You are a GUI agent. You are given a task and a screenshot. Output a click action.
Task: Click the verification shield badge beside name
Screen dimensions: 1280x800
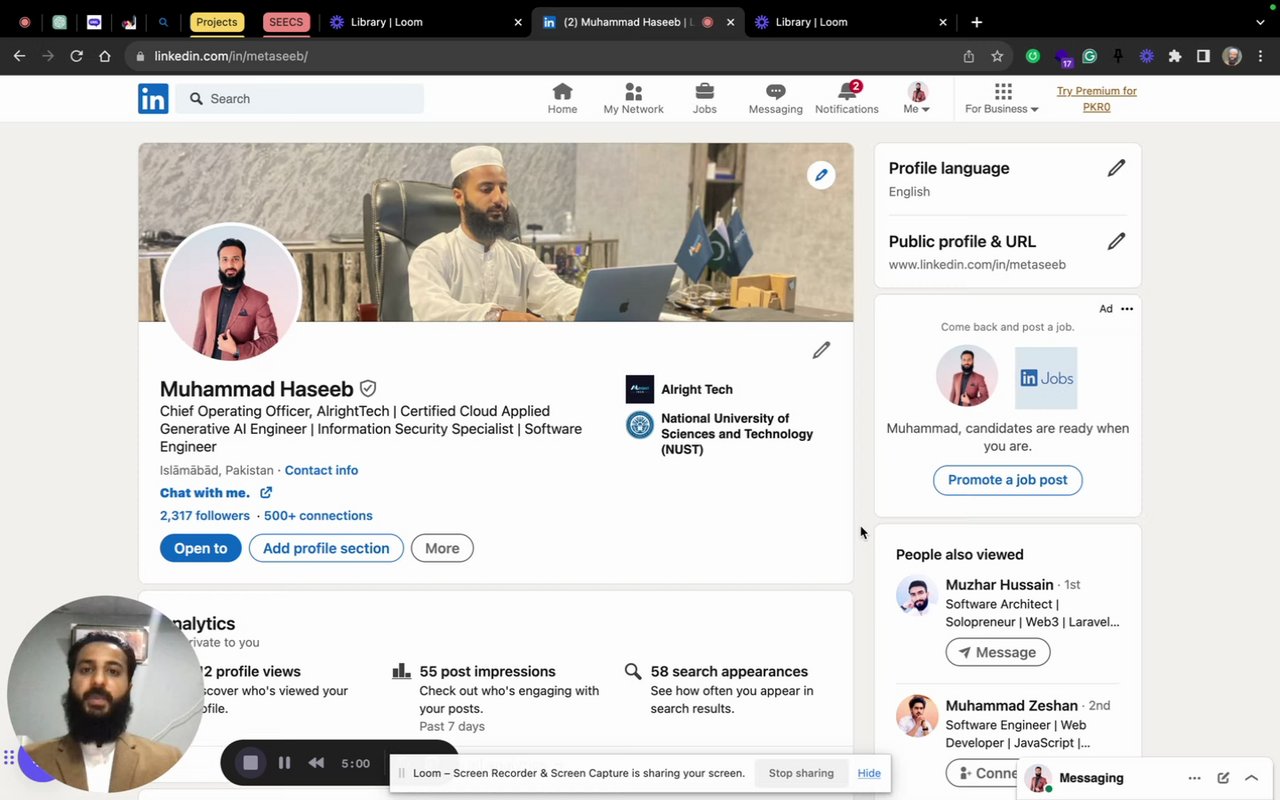click(368, 388)
